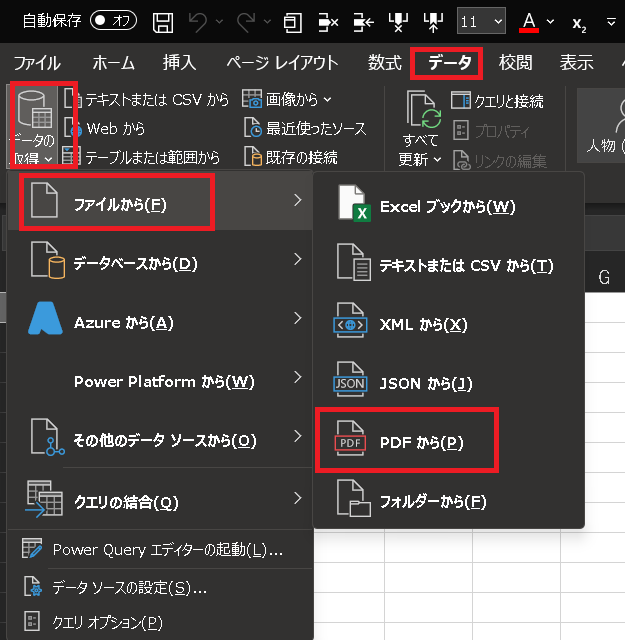Screen dimensions: 634x640
Task: Click the print preview page icon
Action: 292,22
